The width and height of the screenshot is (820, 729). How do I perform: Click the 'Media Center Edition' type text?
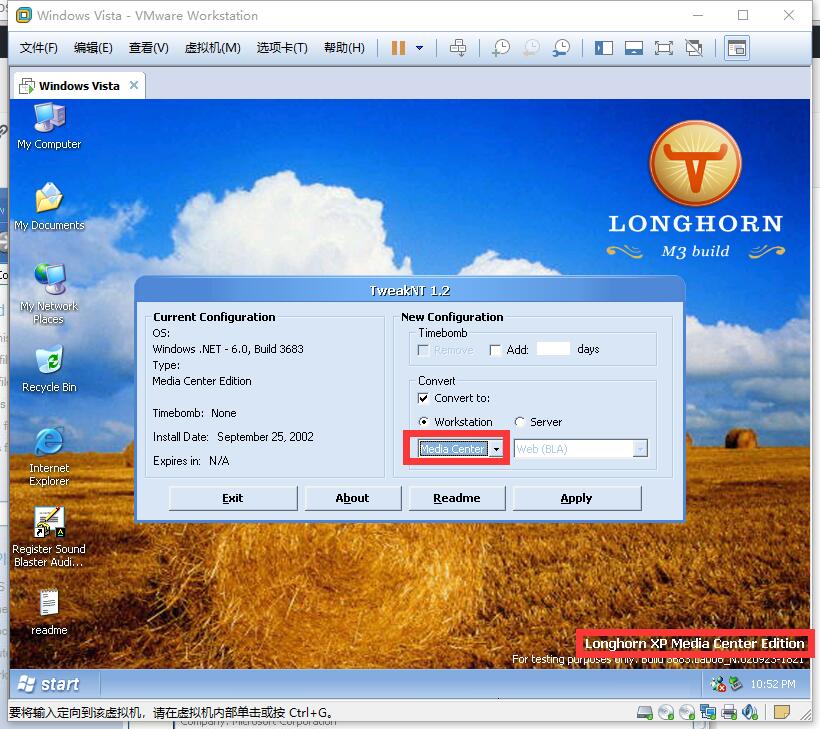click(202, 381)
